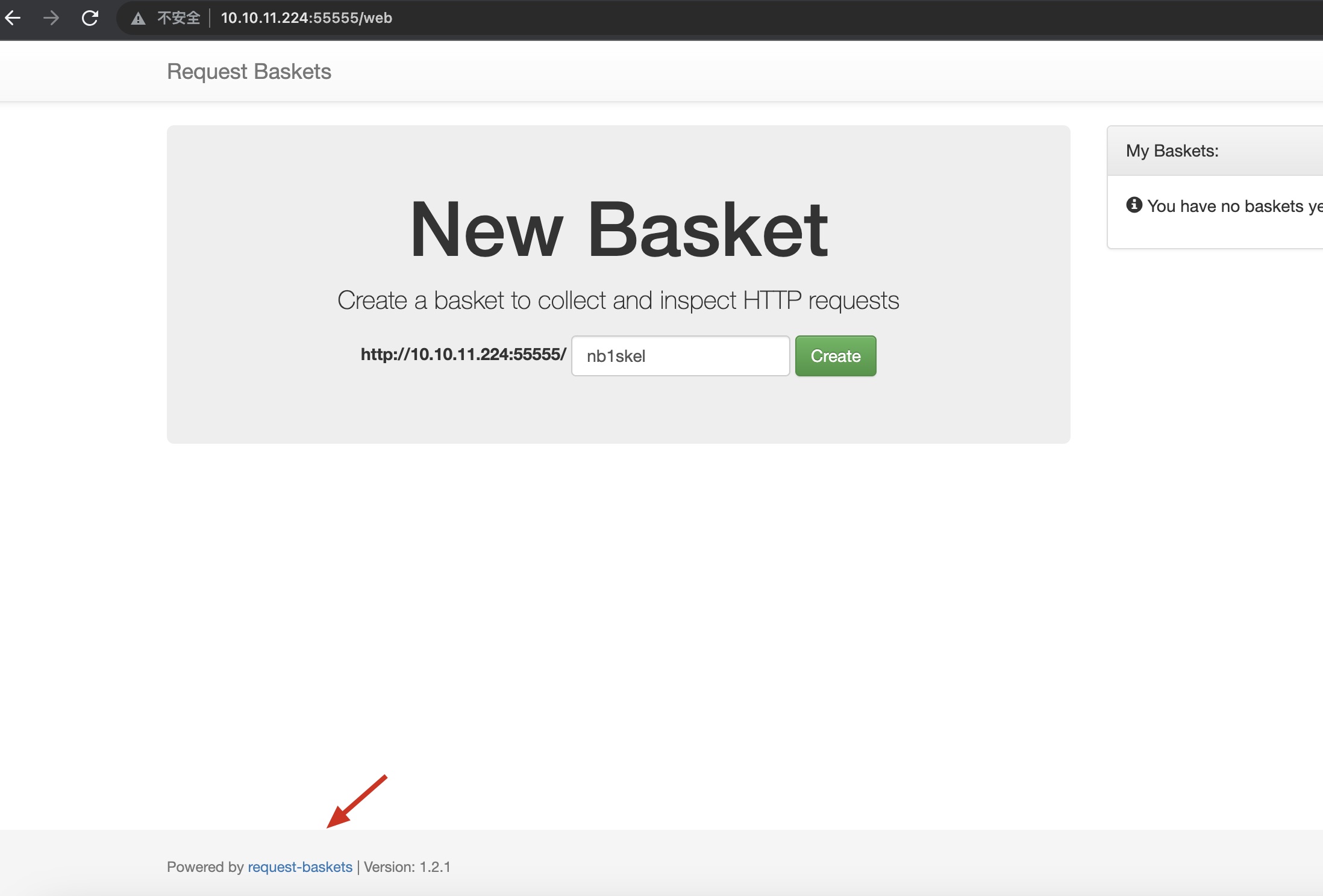Reload the page with the refresh icon
The height and width of the screenshot is (896, 1323).
(90, 18)
